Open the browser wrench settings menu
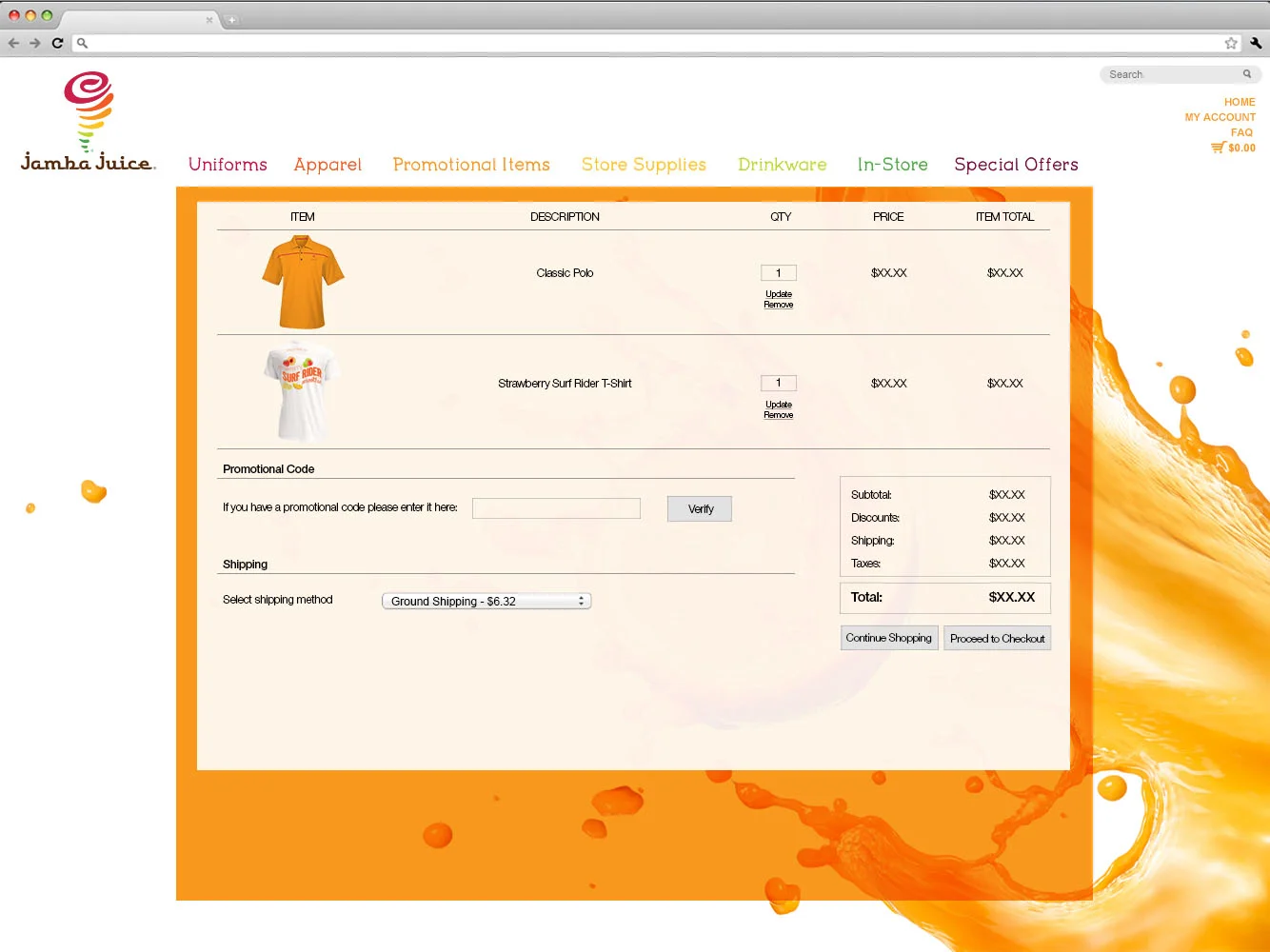The width and height of the screenshot is (1270, 952). 1256,43
